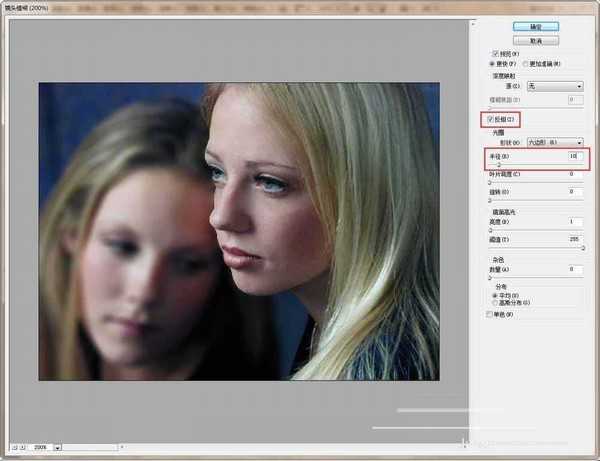
Task: Open the iris 形状 shape dropdown
Action: click(555, 142)
